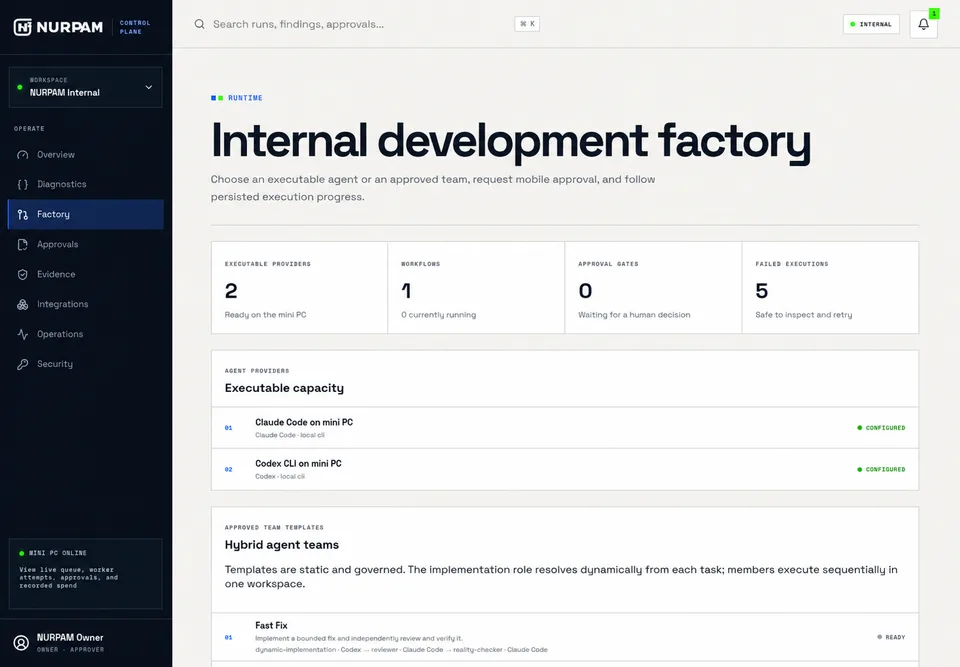The image size is (960, 667).
Task: Click the Executable capacity heading
Action: (x=284, y=388)
